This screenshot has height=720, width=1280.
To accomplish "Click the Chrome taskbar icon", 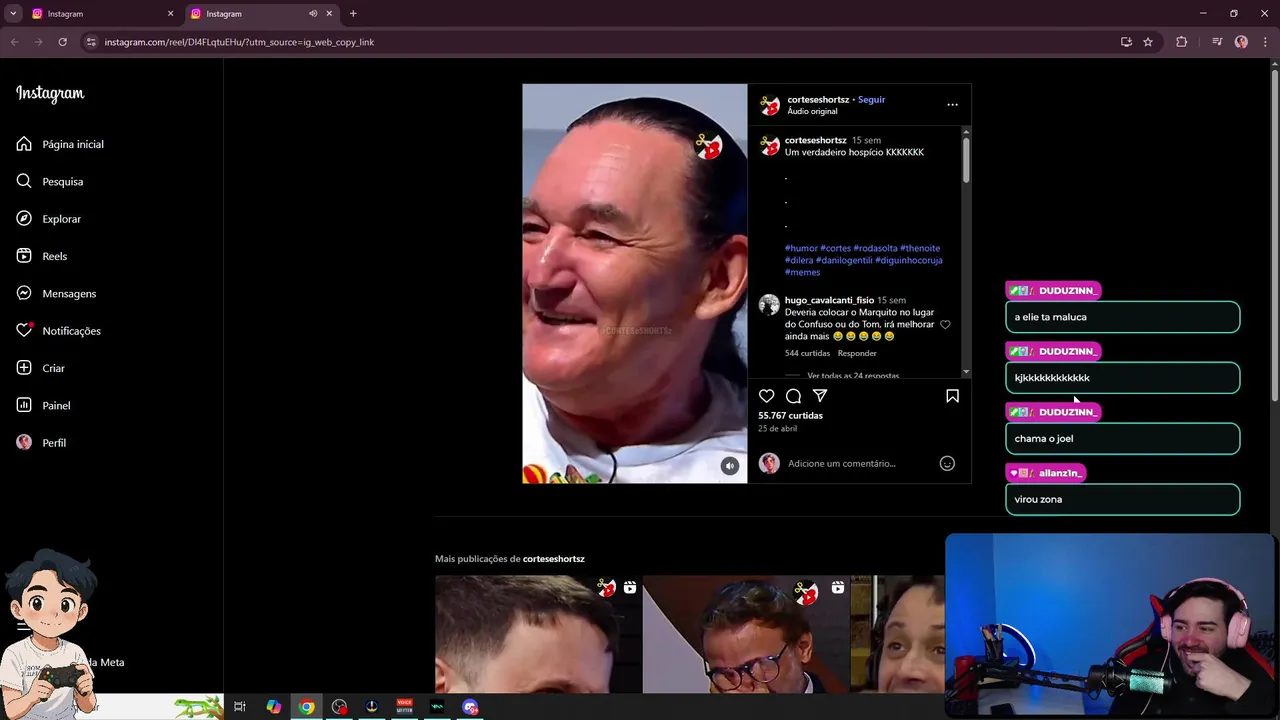I will click(x=306, y=707).
